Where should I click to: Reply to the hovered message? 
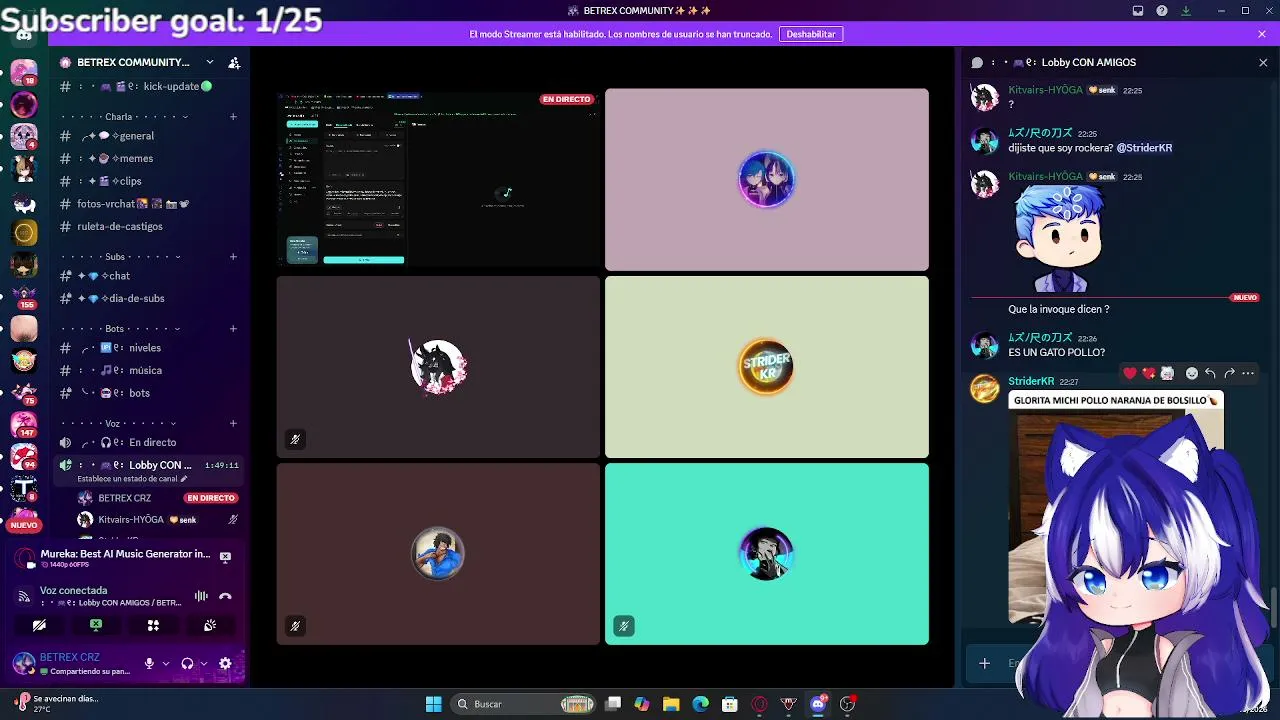coord(1210,373)
